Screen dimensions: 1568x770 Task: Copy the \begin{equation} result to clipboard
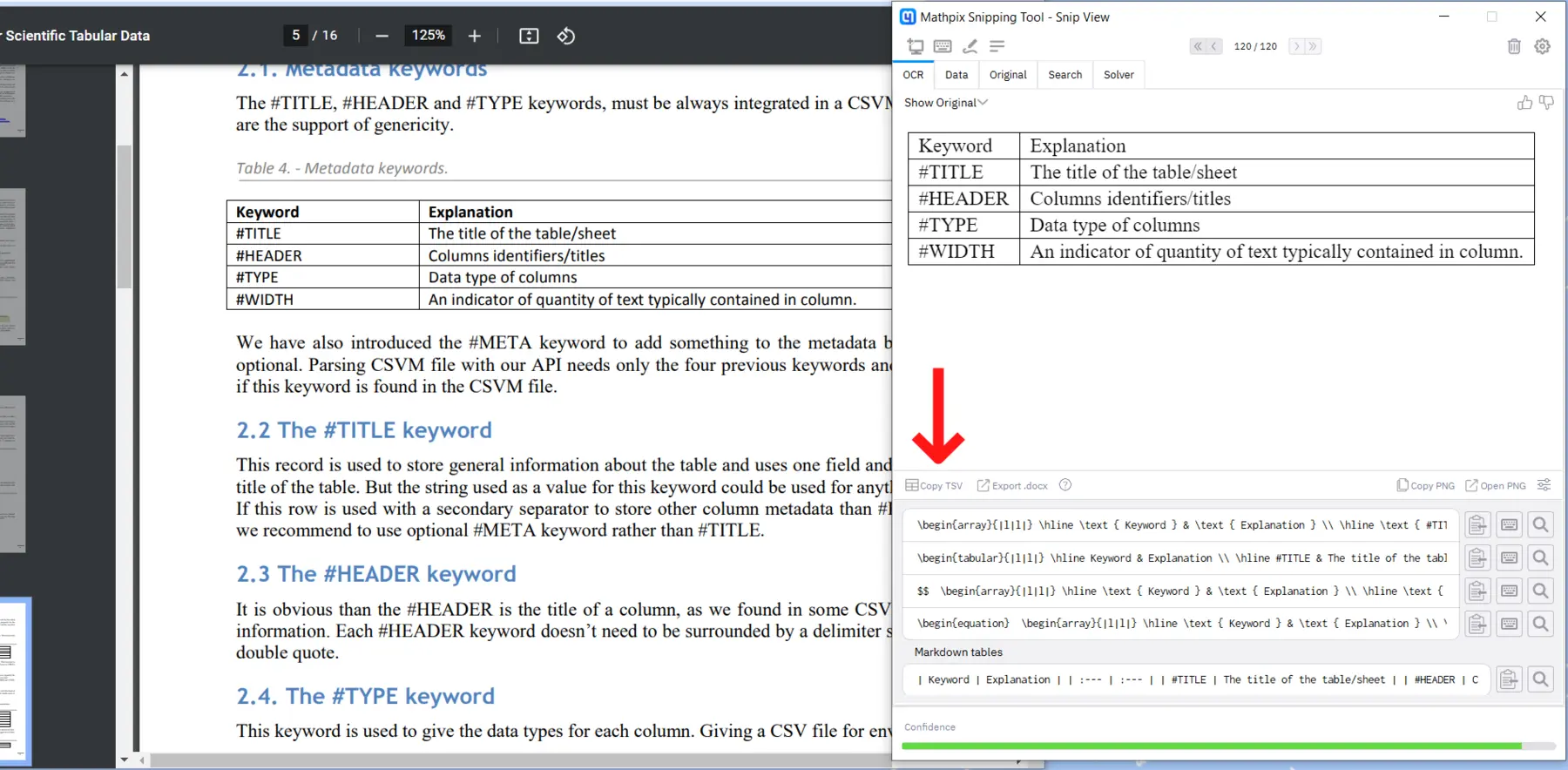click(x=1477, y=624)
